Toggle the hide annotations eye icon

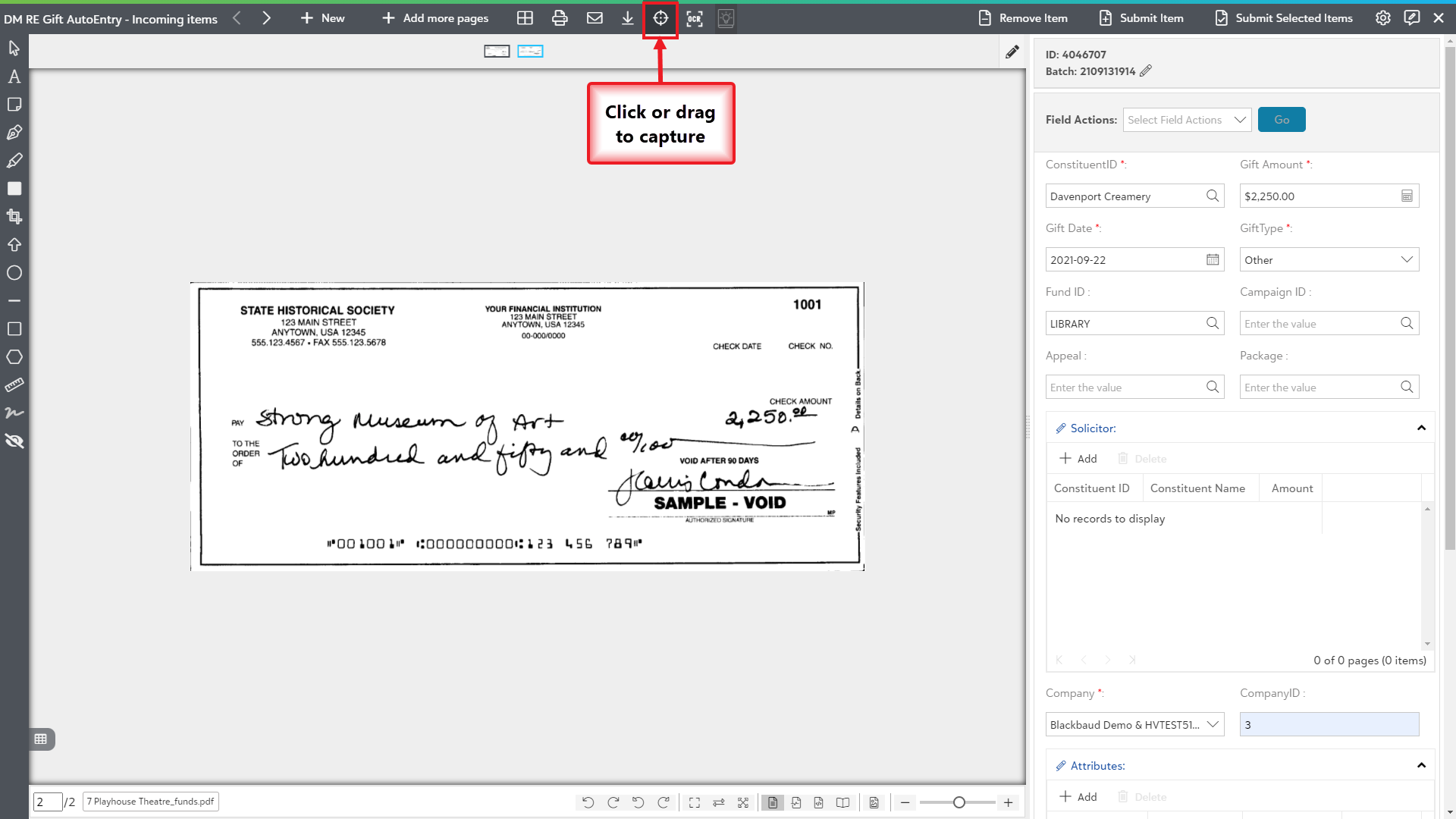[14, 441]
